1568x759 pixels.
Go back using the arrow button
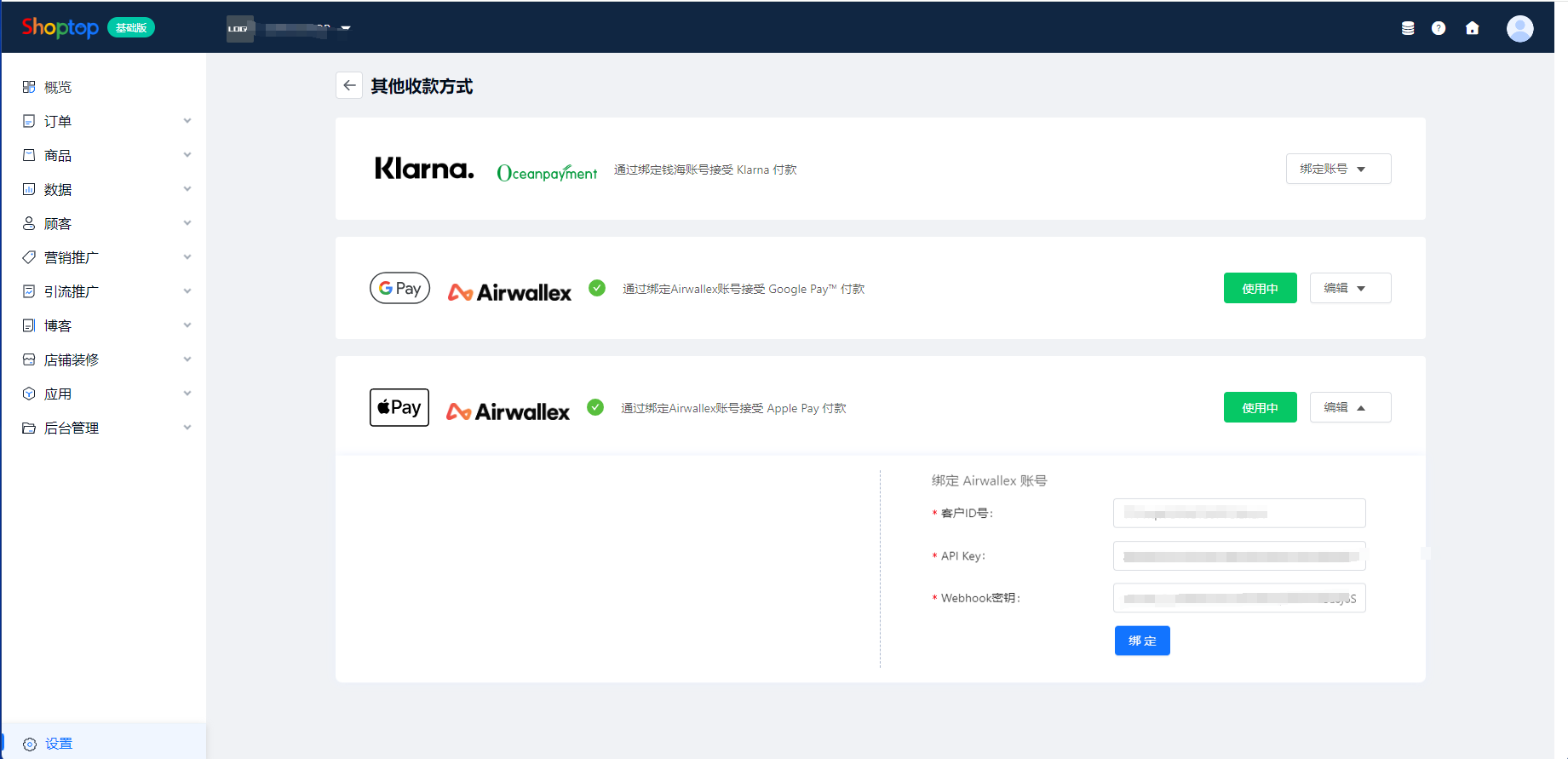tap(349, 85)
